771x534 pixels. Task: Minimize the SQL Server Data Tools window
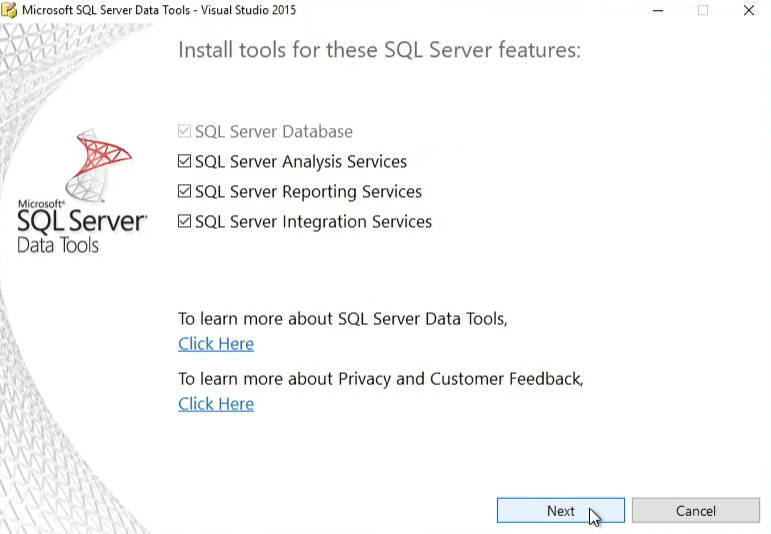pos(658,10)
